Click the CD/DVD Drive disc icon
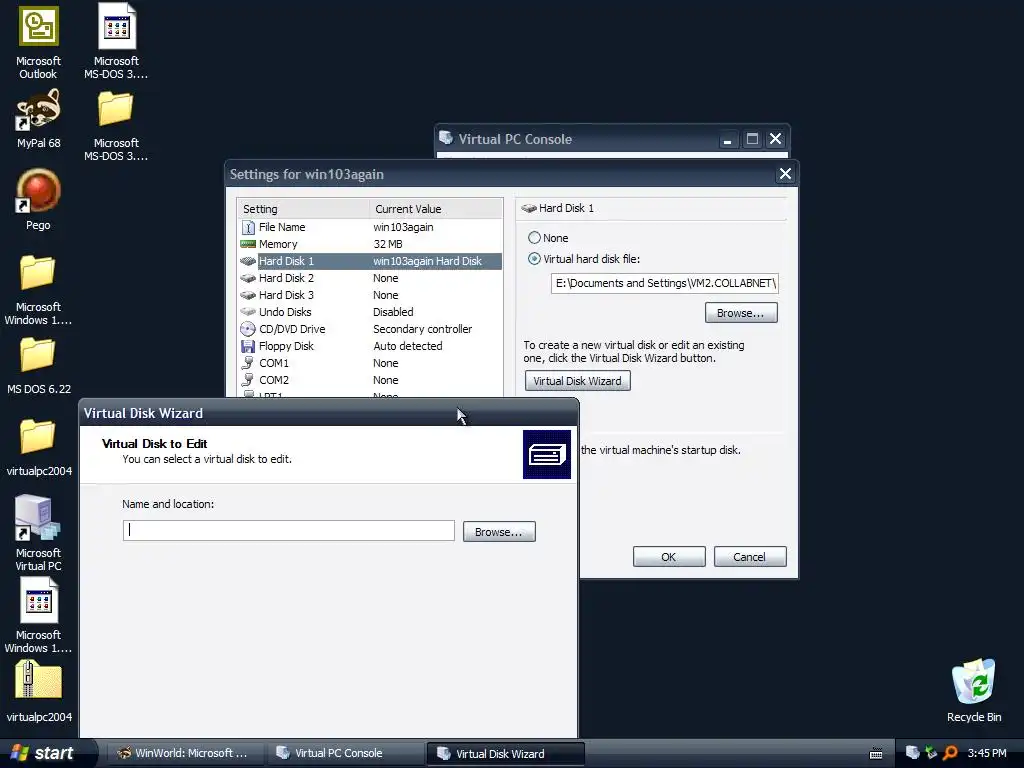1024x768 pixels. pos(248,329)
